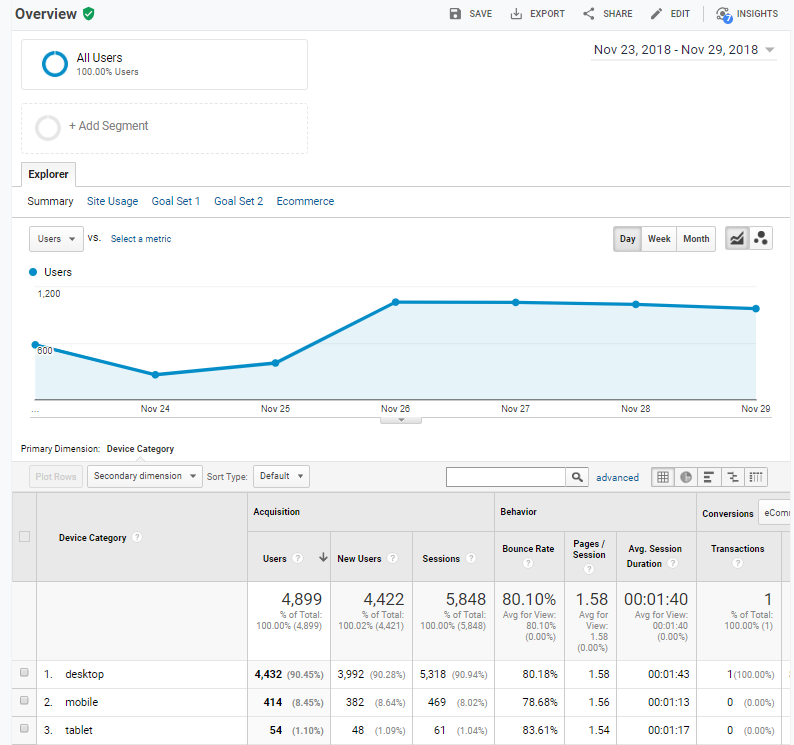Select the Data table view icon

pyautogui.click(x=662, y=477)
